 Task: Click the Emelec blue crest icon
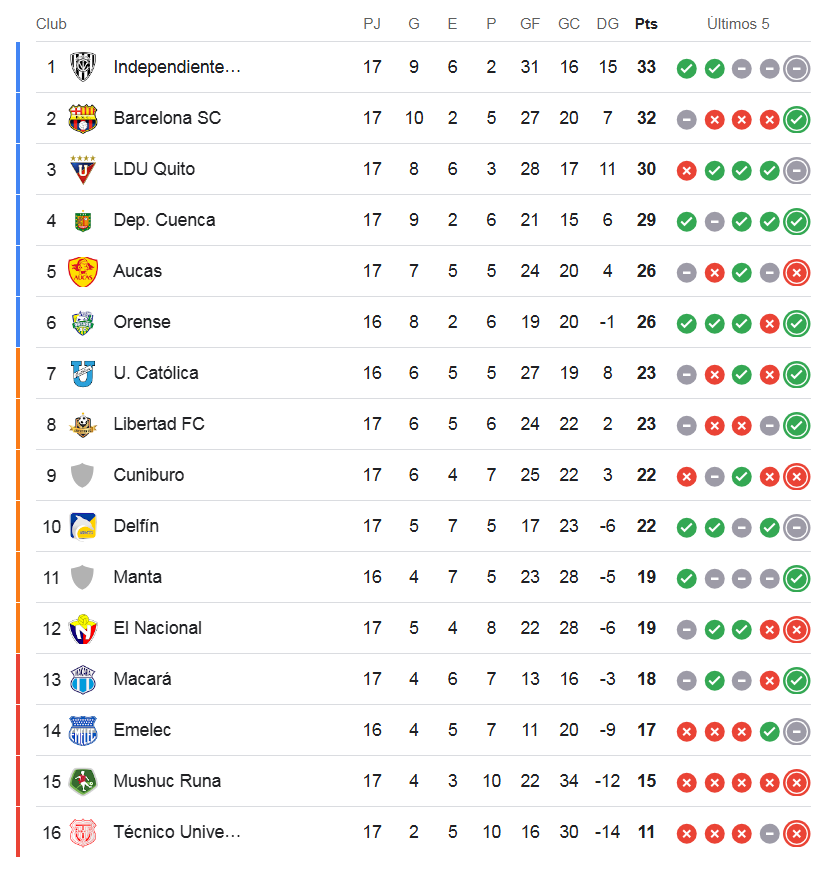(x=83, y=730)
